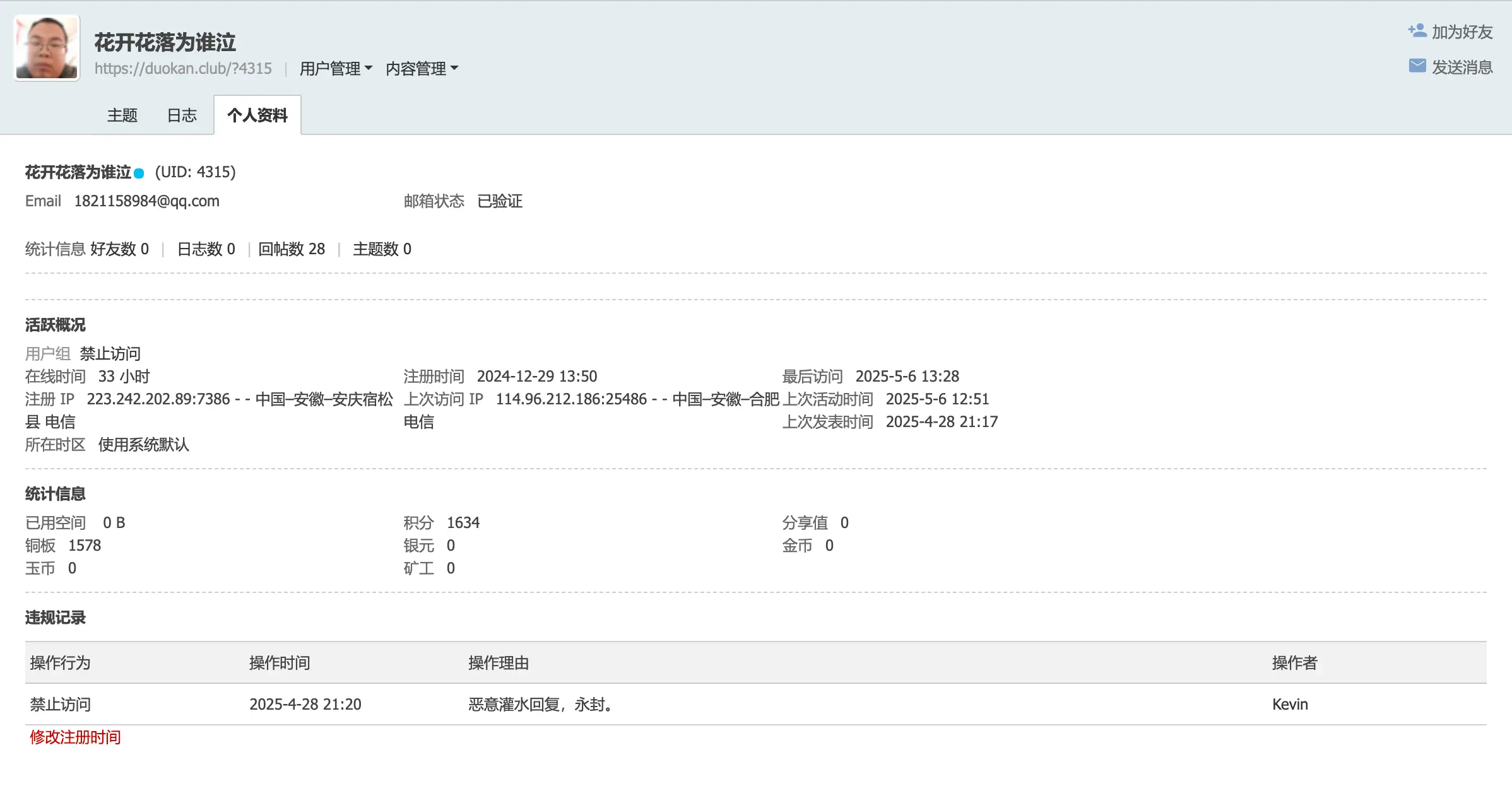The image size is (1512, 786).
Task: Click the username 花开花落为谁泣 heading
Action: (165, 42)
